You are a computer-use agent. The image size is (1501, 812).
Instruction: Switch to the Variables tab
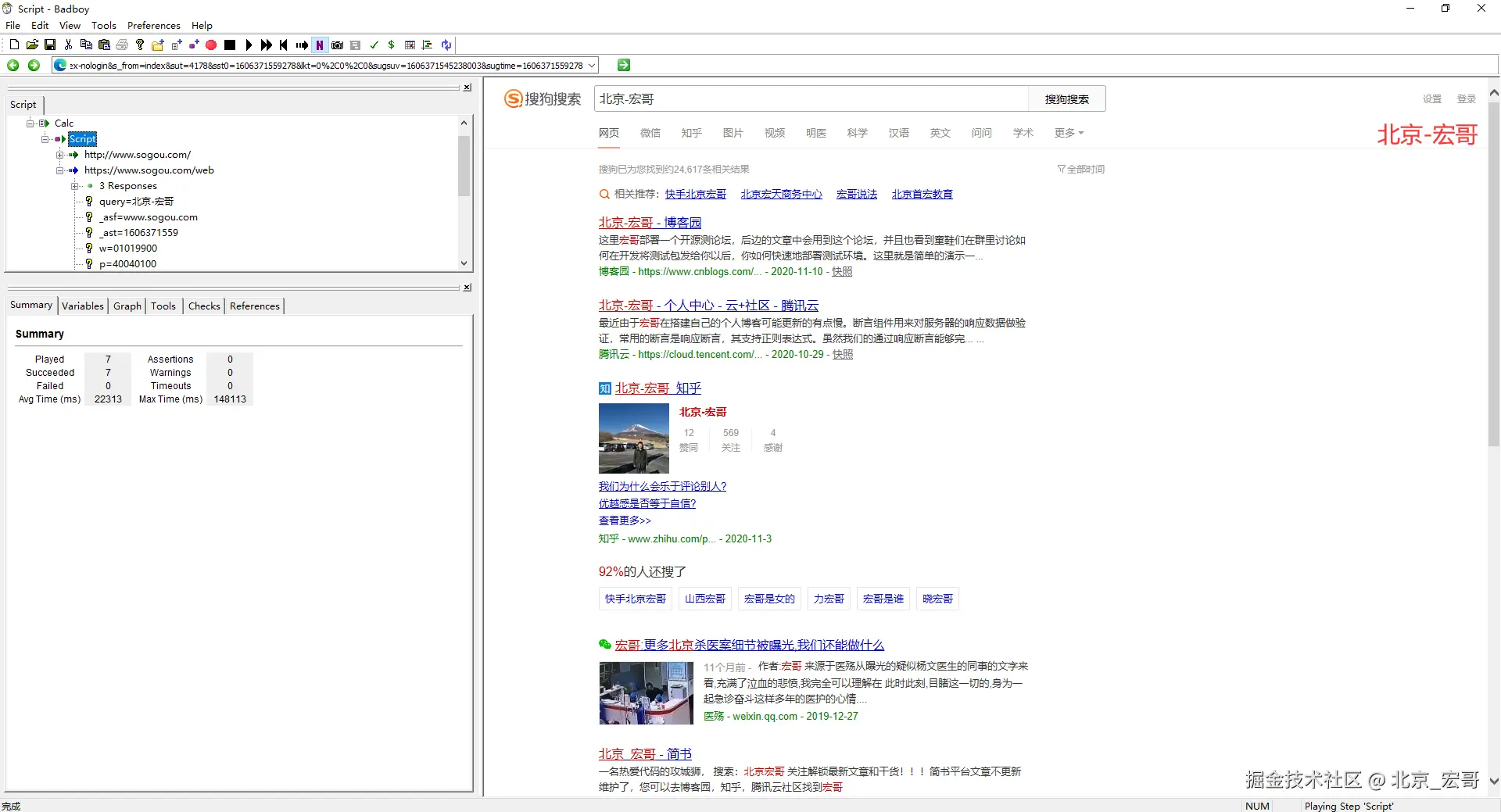pyautogui.click(x=83, y=306)
